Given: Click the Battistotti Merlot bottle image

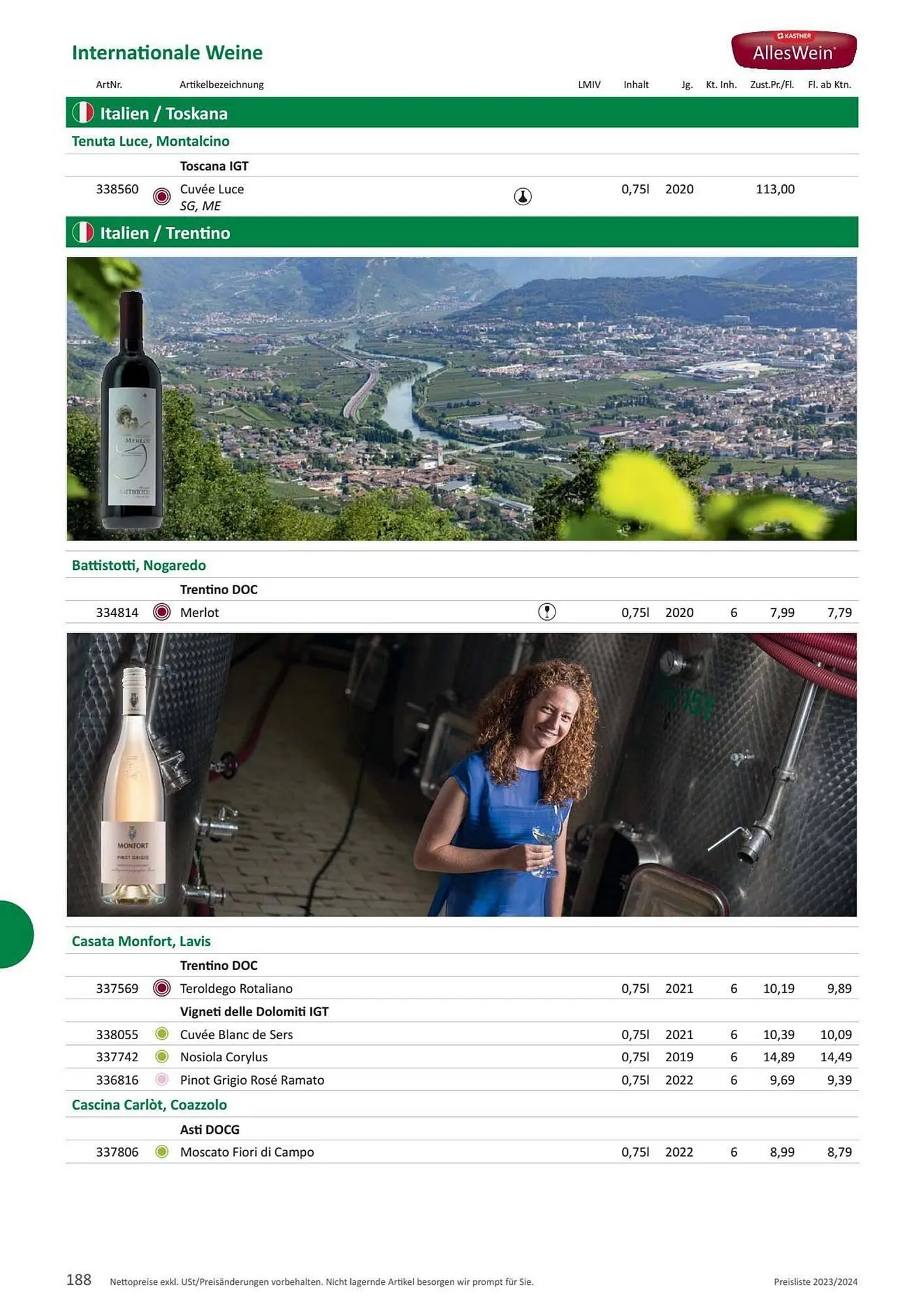Looking at the screenshot, I should point(133,410).
